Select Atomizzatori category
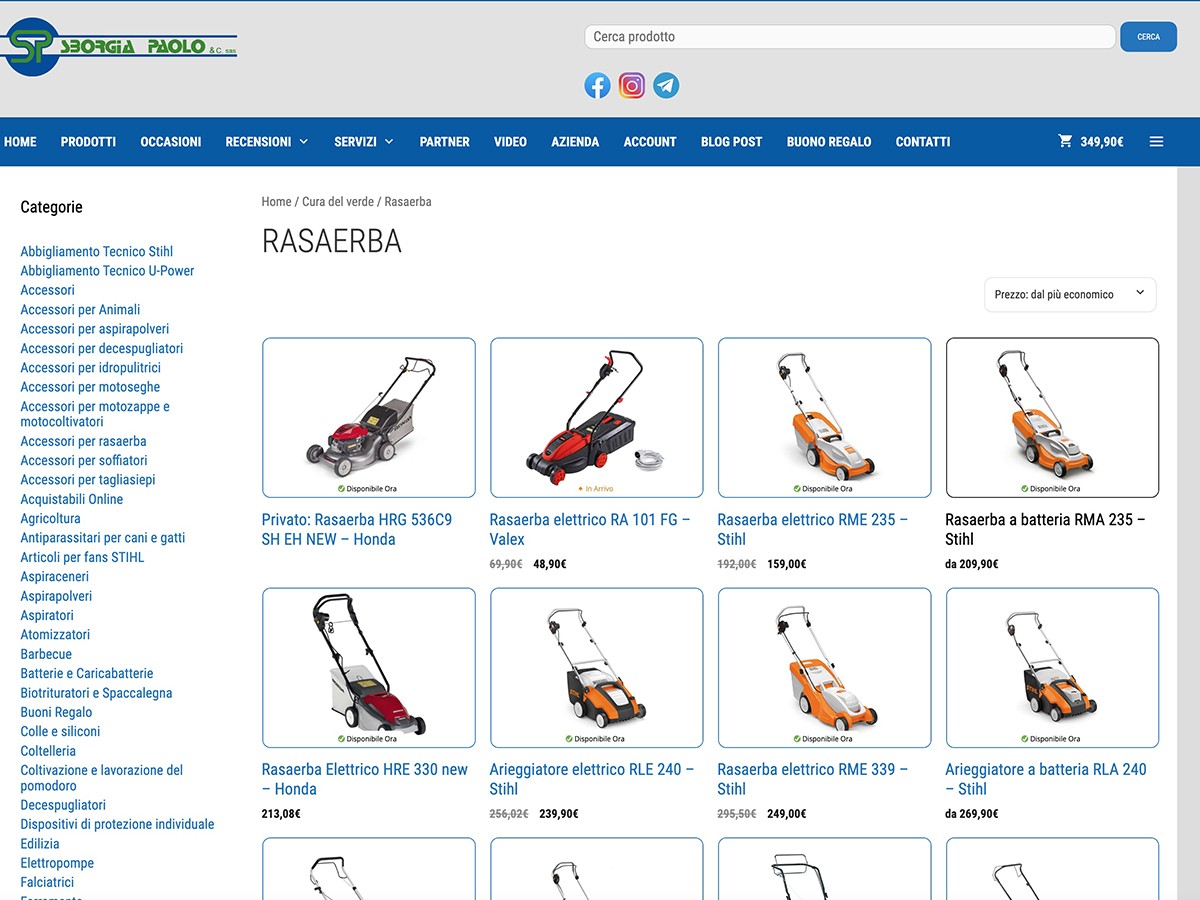 click(55, 635)
